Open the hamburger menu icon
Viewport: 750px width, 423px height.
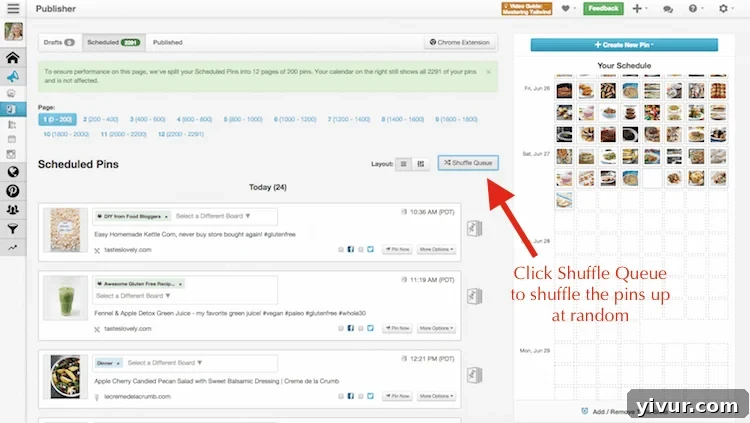point(12,9)
